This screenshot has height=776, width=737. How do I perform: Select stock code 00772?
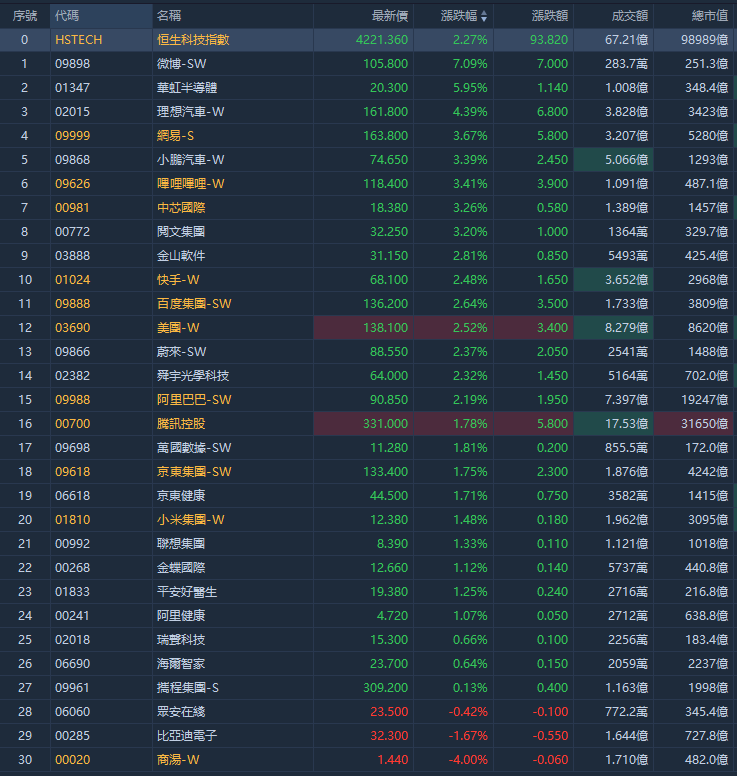[72, 232]
